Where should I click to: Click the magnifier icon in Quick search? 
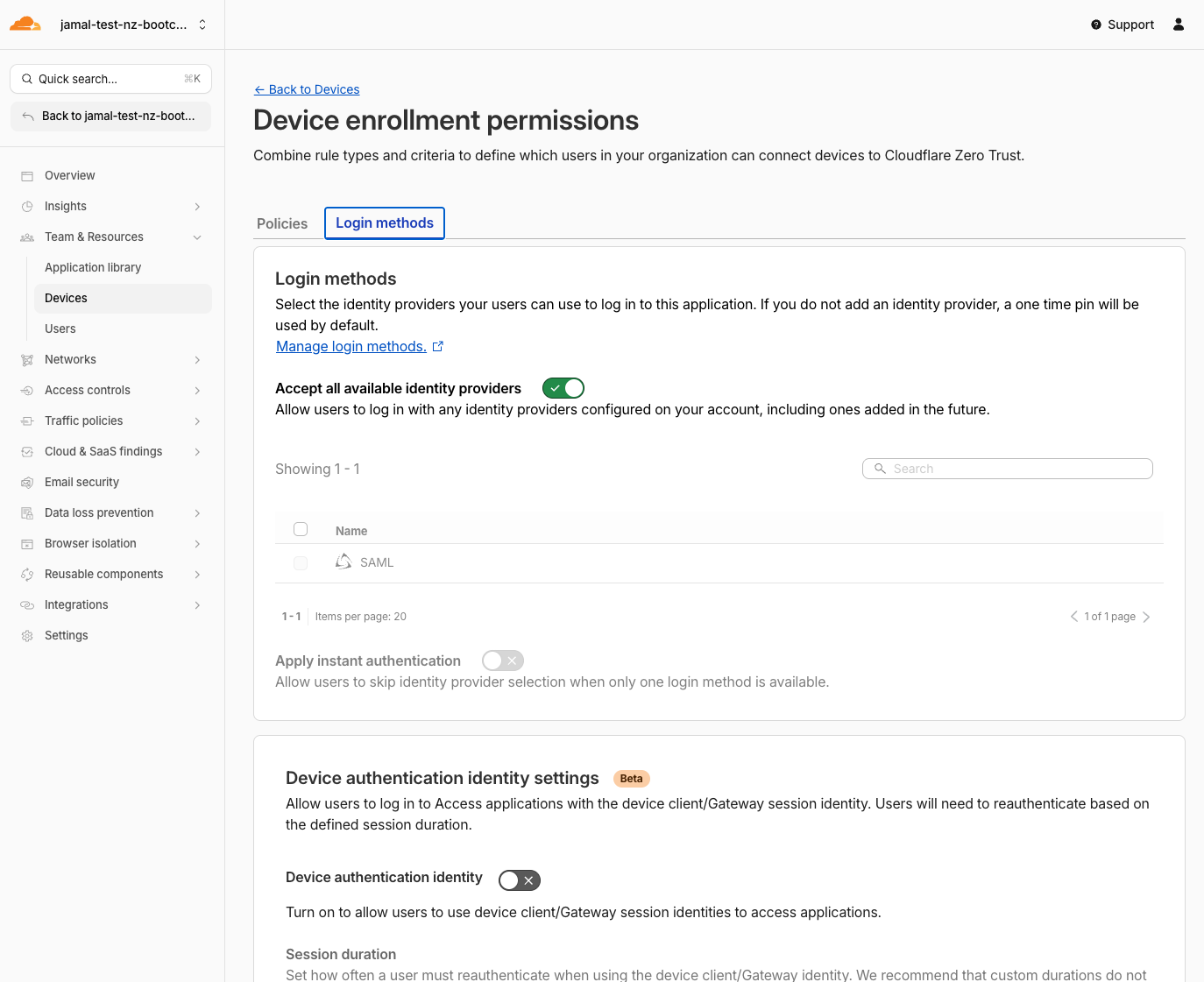pos(27,79)
